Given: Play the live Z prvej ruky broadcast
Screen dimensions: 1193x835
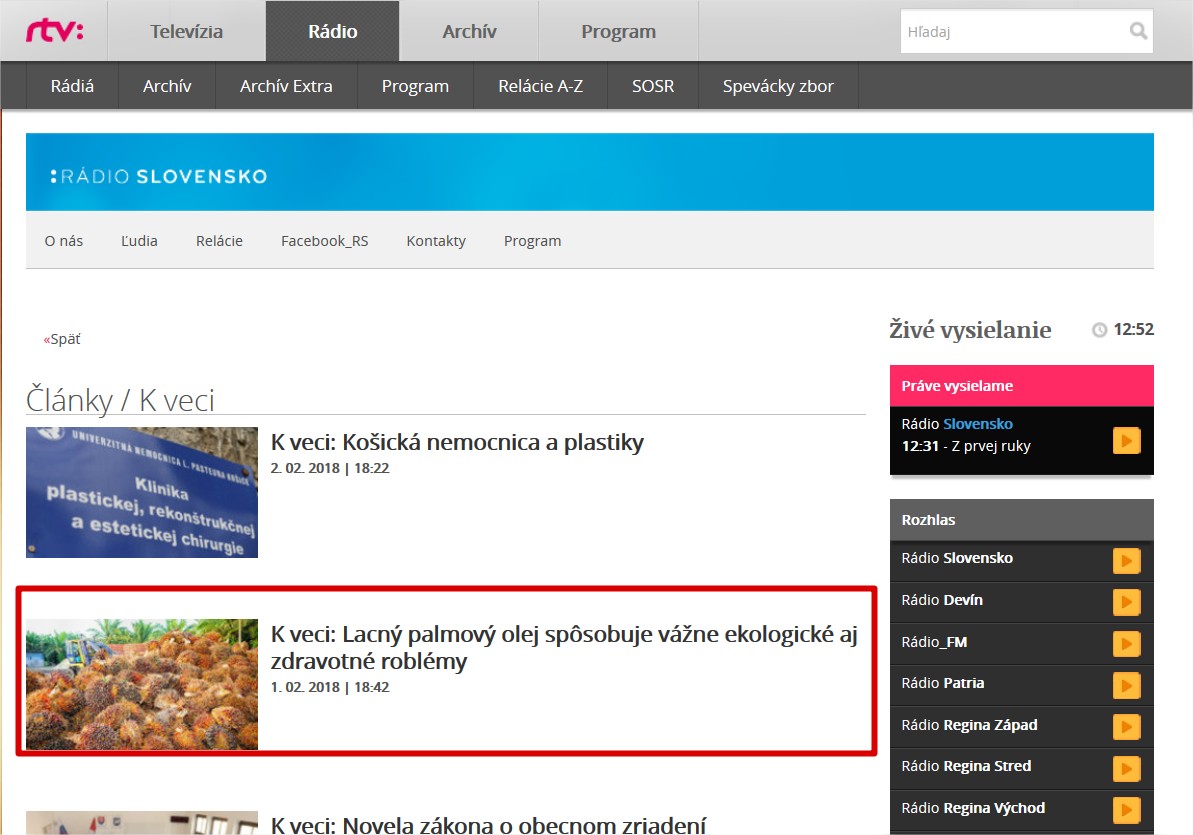Looking at the screenshot, I should coord(1126,441).
